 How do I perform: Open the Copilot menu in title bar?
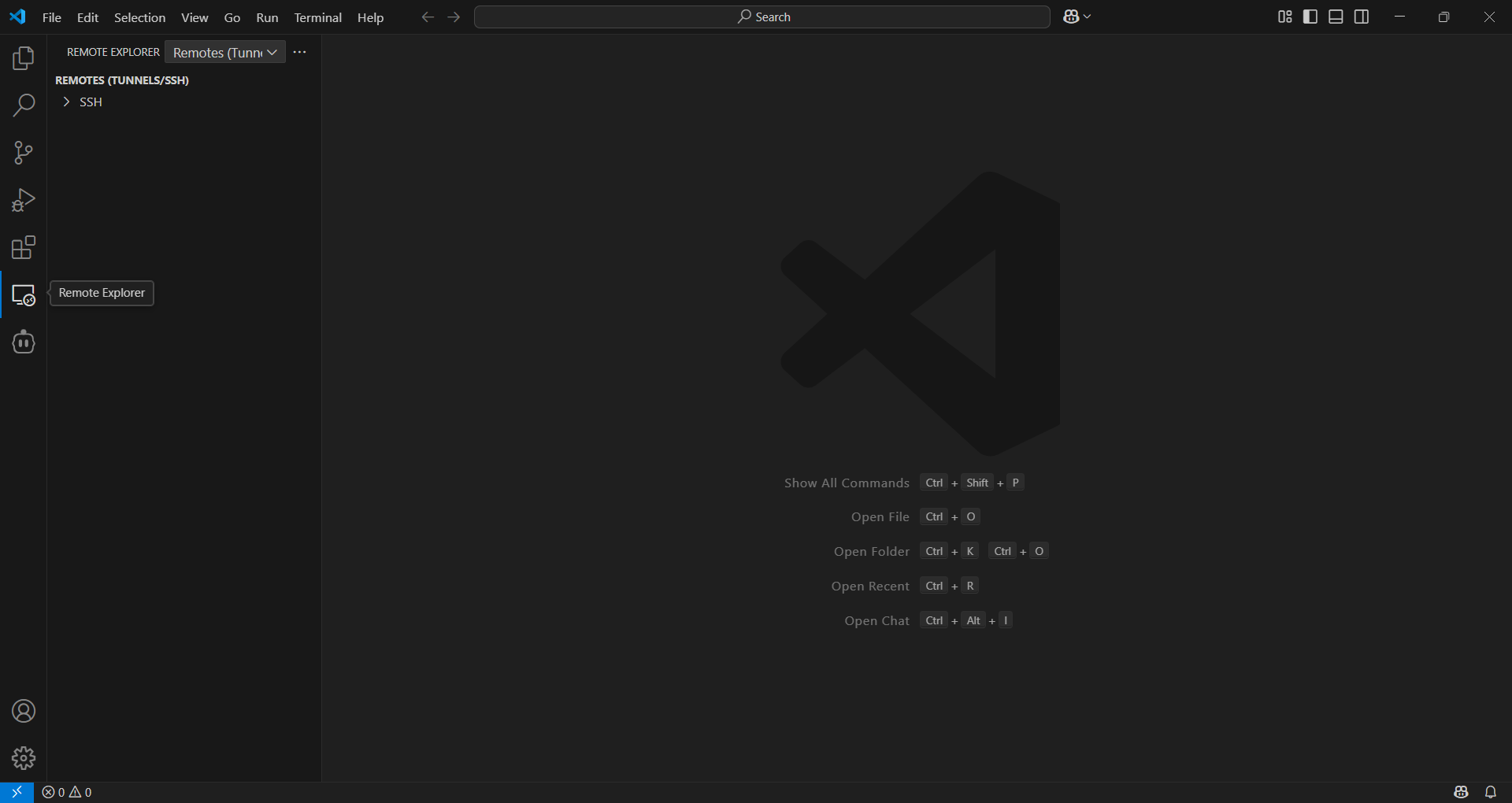1077,17
